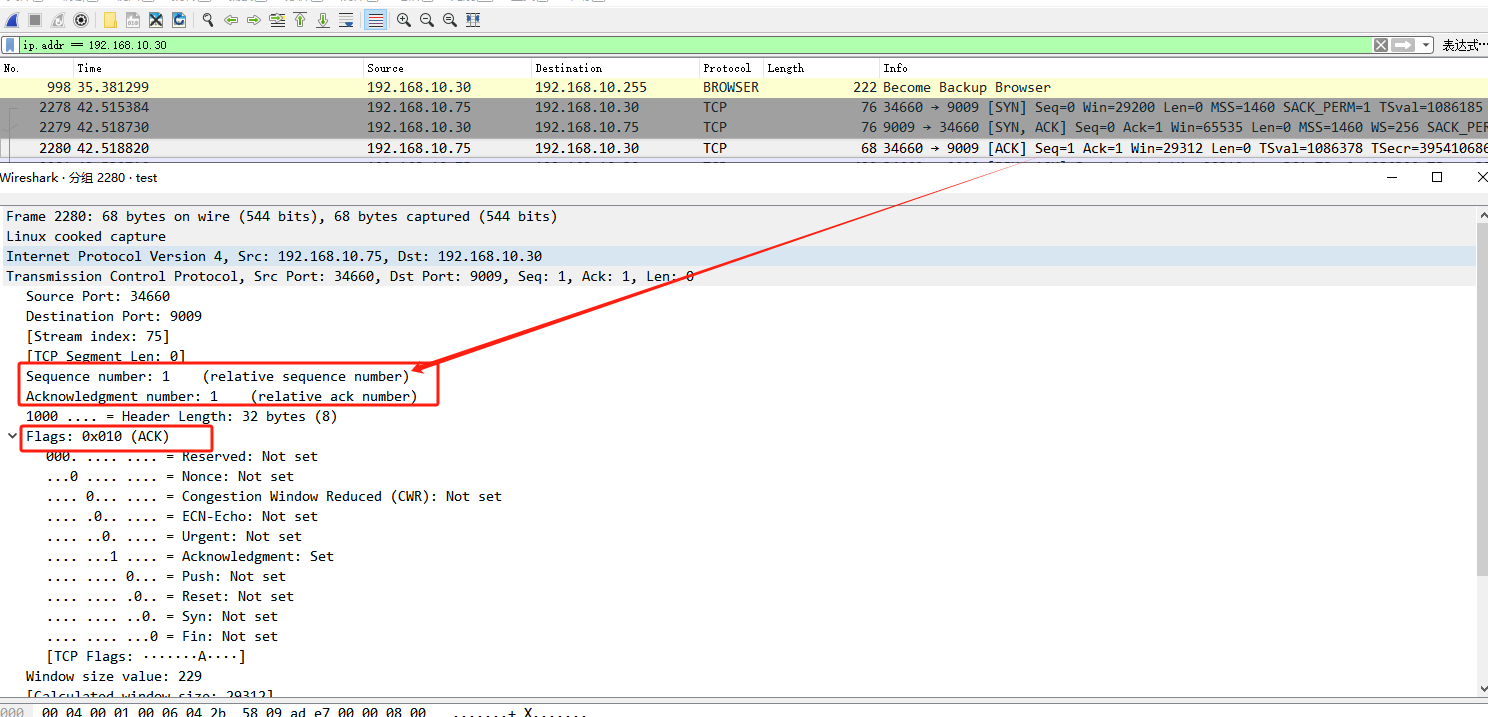Jump to first packet arrow icon
Image resolution: width=1488 pixels, height=717 pixels.
(x=300, y=20)
